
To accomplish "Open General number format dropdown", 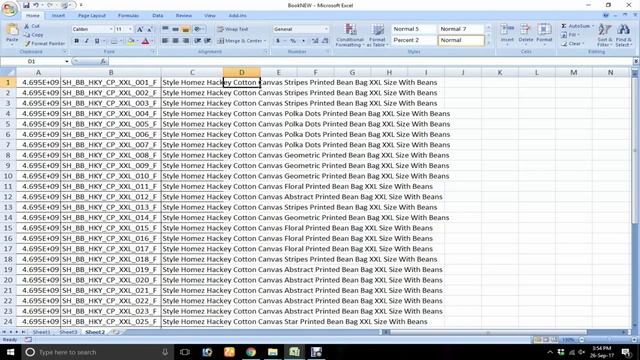I will coord(326,29).
